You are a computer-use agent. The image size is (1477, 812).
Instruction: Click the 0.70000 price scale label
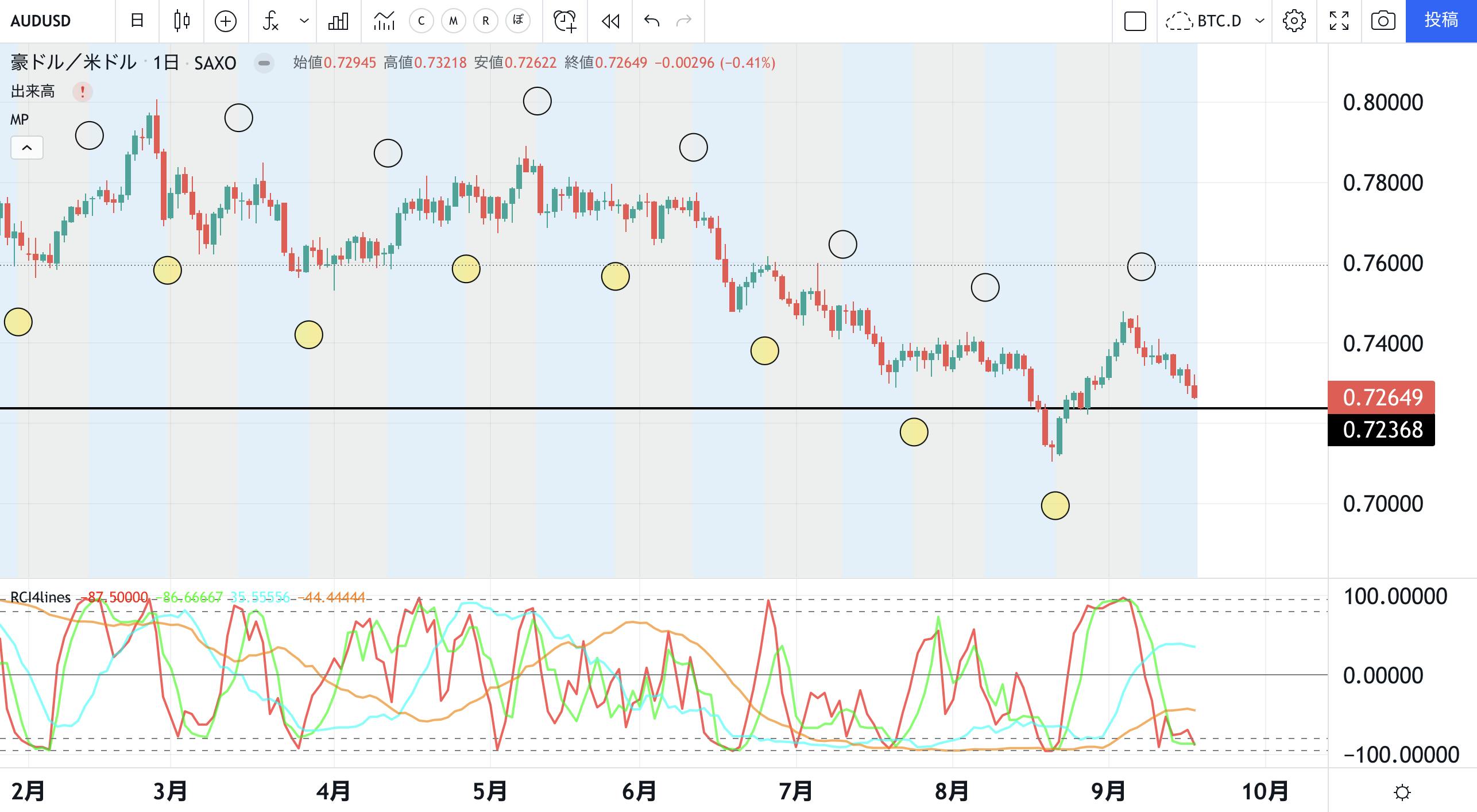click(x=1383, y=504)
